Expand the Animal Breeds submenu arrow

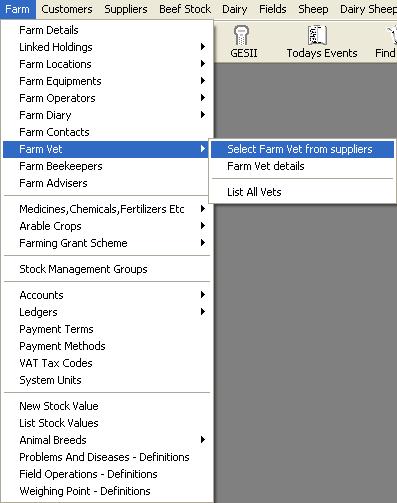click(203, 440)
